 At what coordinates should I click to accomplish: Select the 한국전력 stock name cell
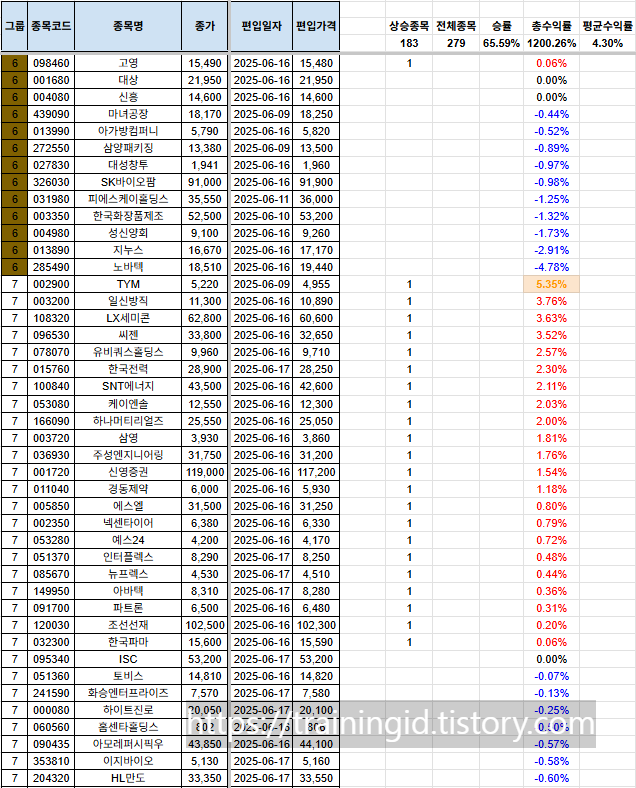point(128,369)
